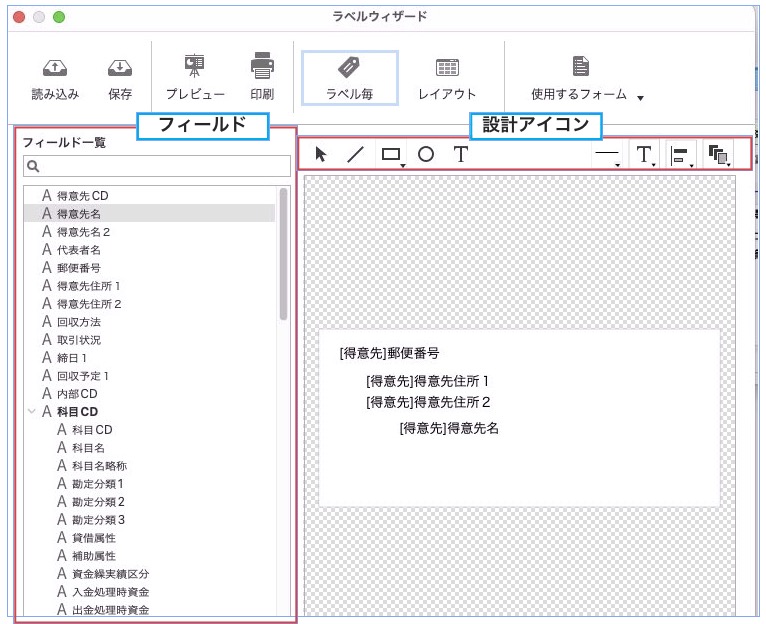Open プレビュー preview

point(195,67)
